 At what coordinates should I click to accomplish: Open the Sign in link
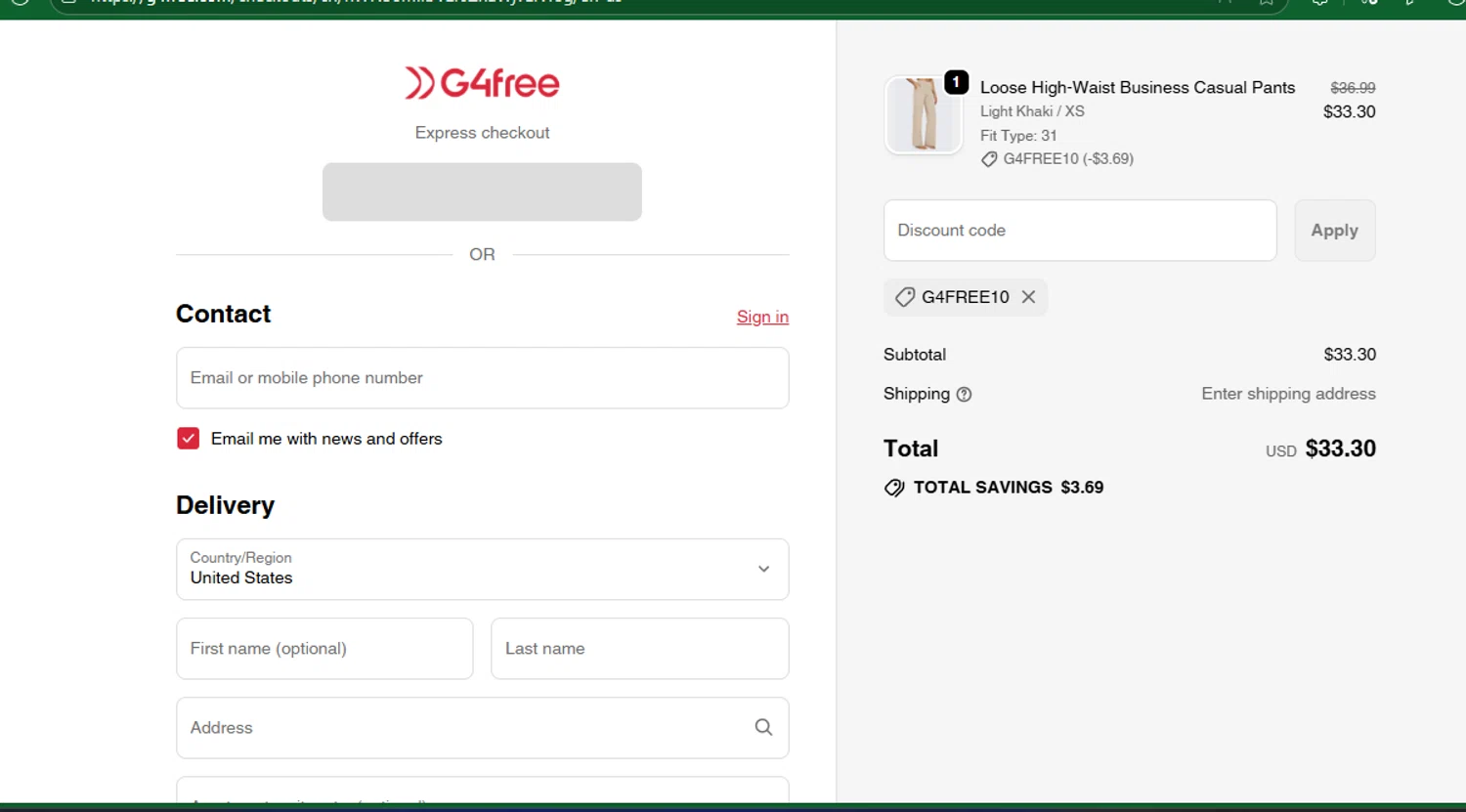click(762, 317)
